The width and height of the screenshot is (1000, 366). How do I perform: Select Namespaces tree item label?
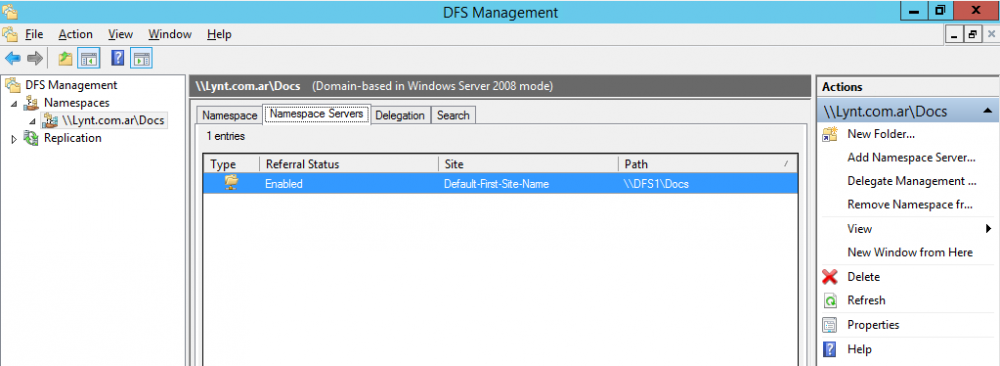coord(77,103)
